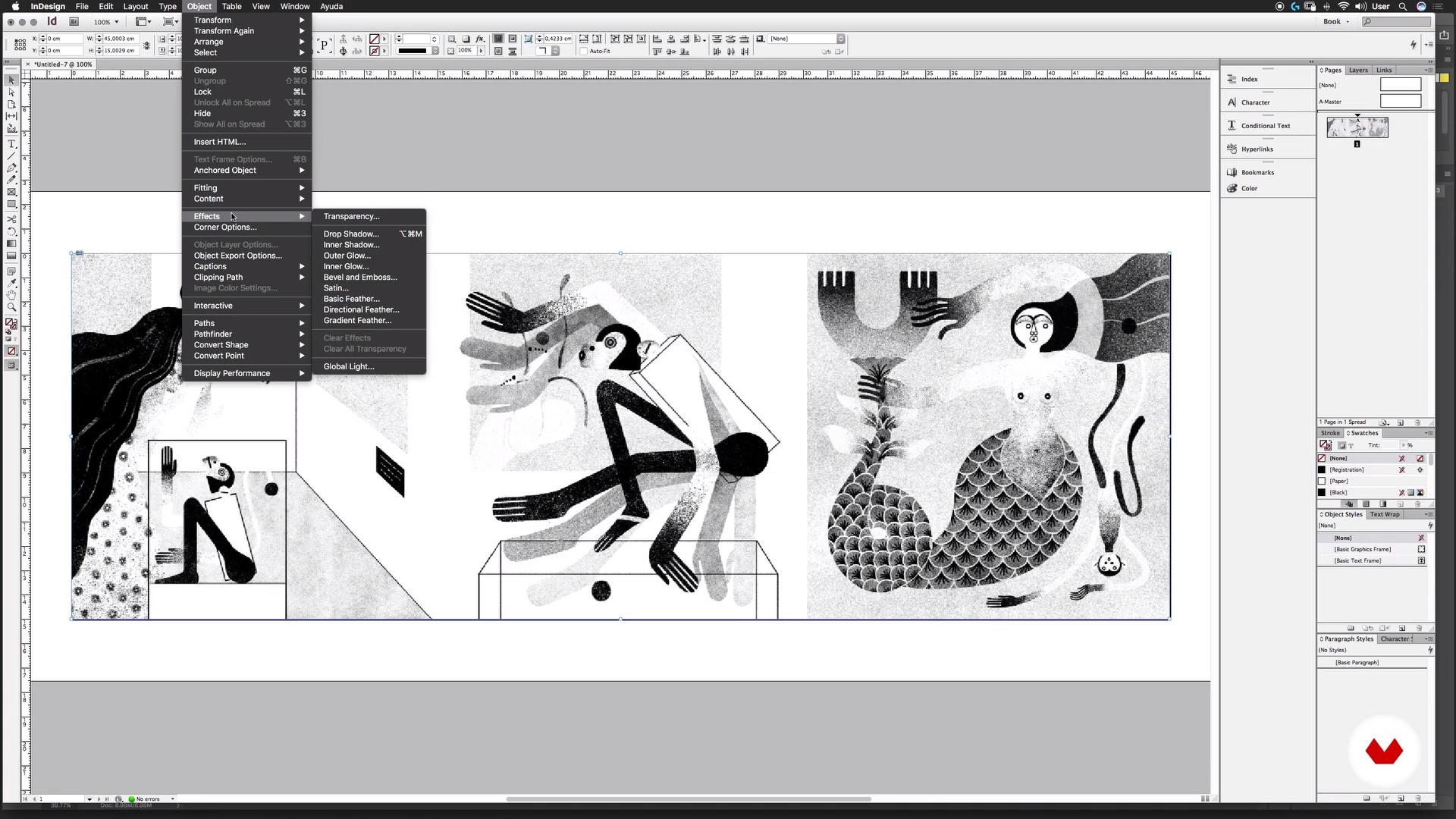Click page 1 spread thumbnail in Pages
This screenshot has width=1456, height=819.
coord(1357,127)
